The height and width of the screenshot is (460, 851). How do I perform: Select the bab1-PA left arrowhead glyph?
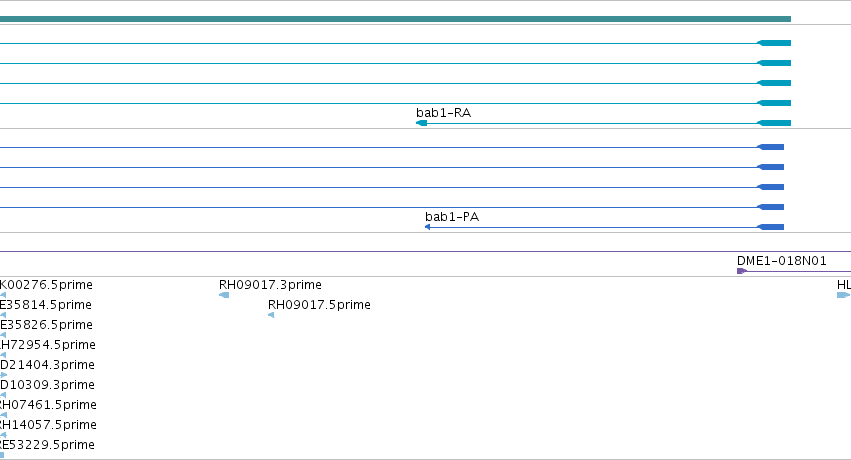pyautogui.click(x=428, y=227)
